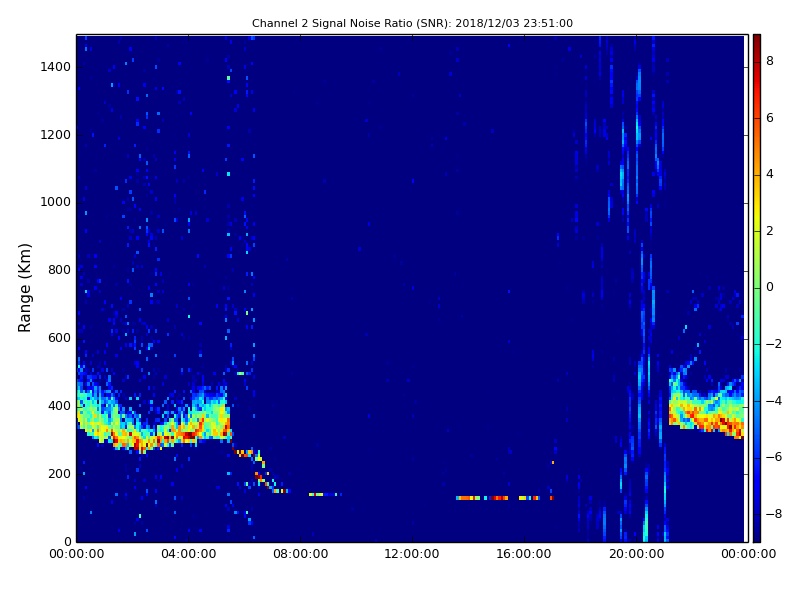Click the colorbar label 0
The image size is (800, 600).
769,287
